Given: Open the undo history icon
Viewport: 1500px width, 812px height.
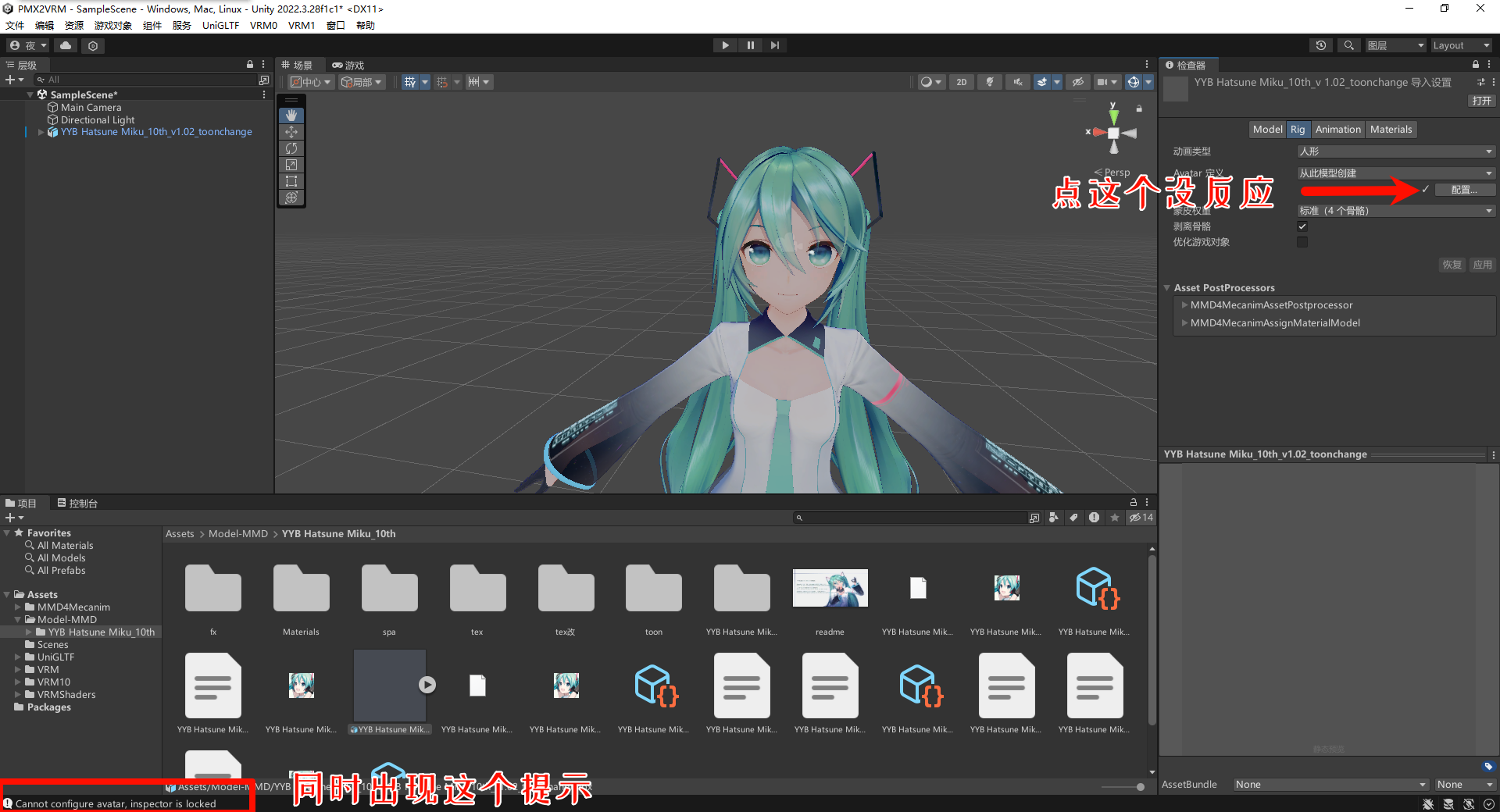Looking at the screenshot, I should point(1321,45).
